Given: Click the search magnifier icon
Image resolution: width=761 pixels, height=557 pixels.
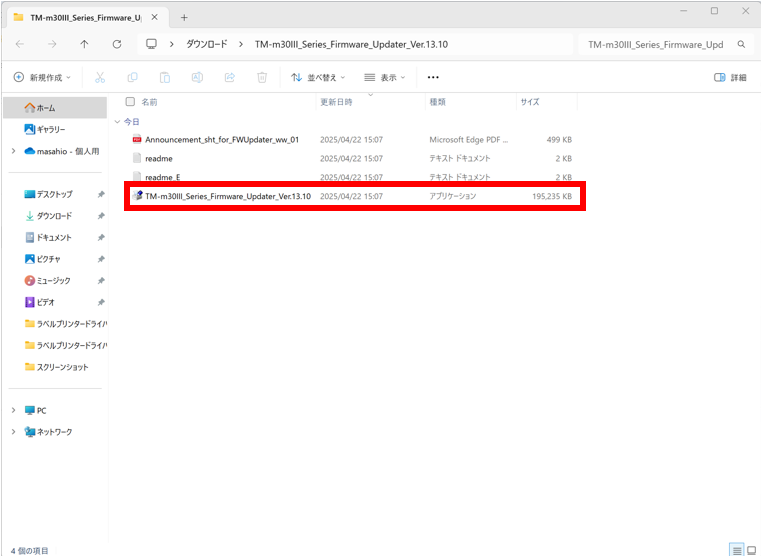Looking at the screenshot, I should pos(741,44).
